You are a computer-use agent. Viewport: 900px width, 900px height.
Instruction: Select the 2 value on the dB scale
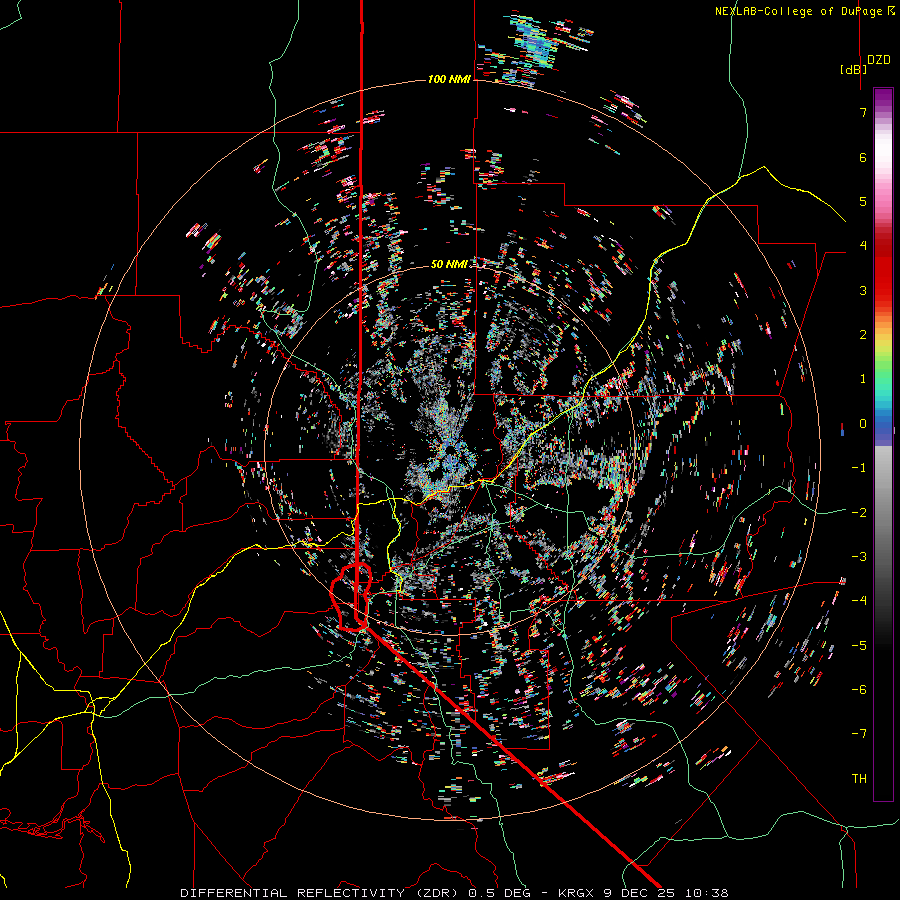tap(863, 335)
